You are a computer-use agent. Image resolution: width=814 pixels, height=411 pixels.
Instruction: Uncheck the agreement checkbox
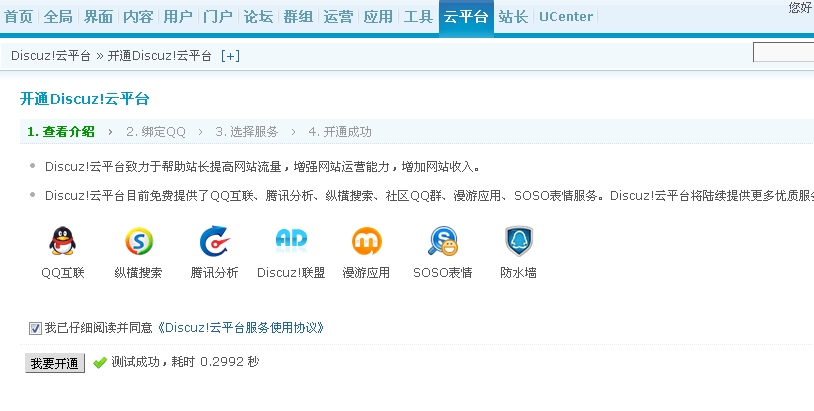pyautogui.click(x=35, y=328)
